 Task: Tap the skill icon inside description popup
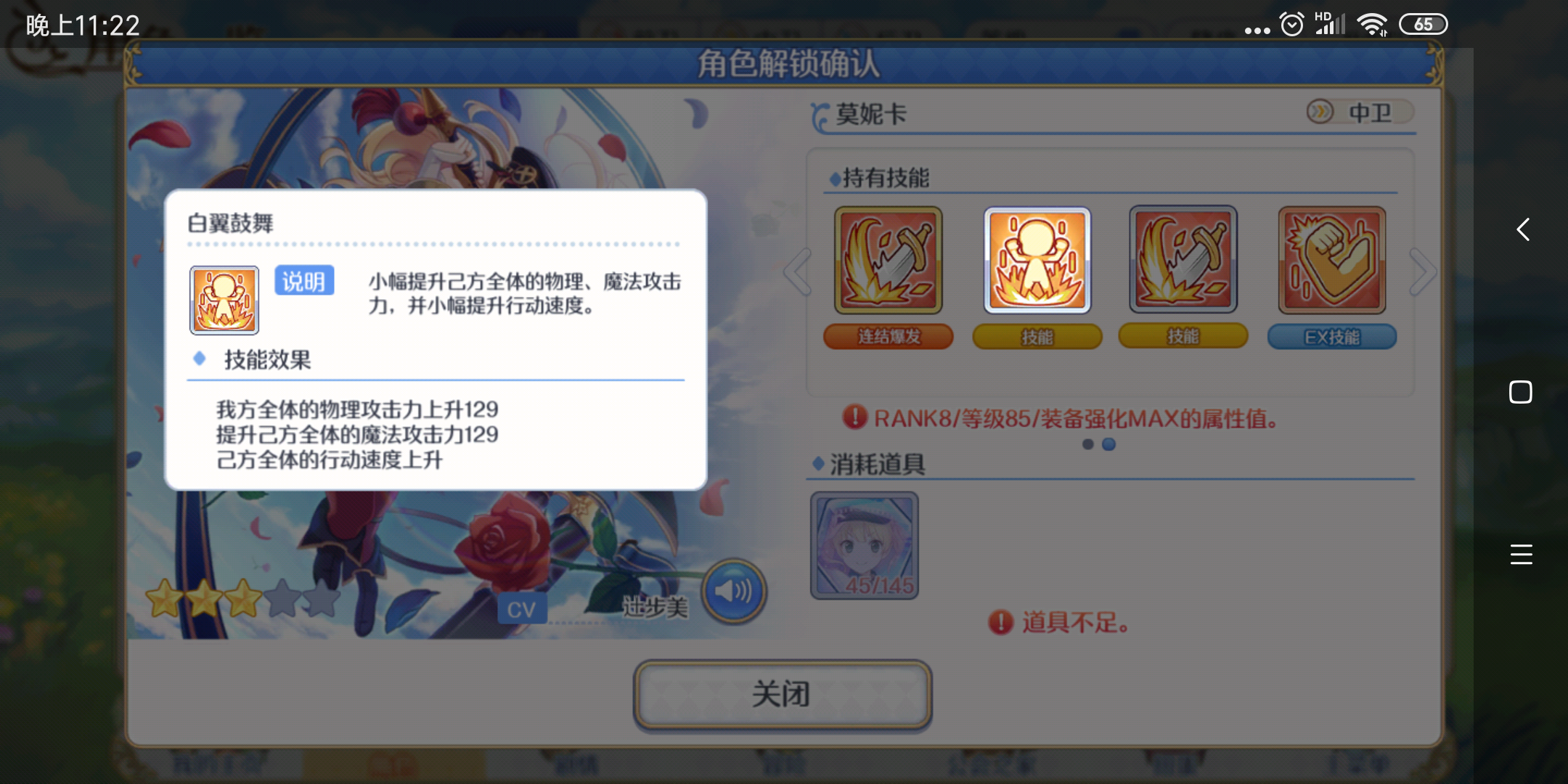coord(224,300)
